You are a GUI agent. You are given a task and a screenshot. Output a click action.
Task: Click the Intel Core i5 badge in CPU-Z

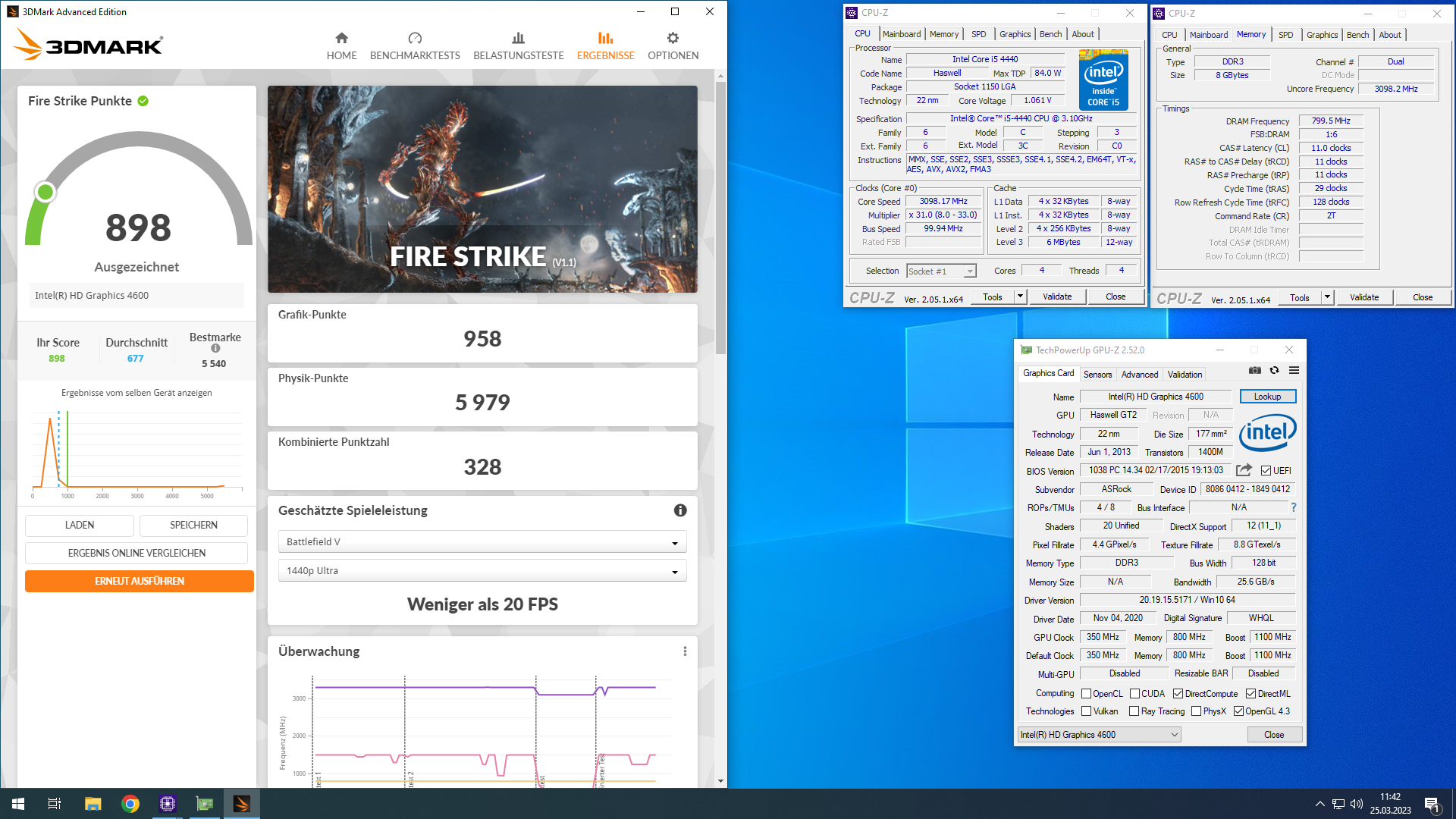pos(1103,80)
